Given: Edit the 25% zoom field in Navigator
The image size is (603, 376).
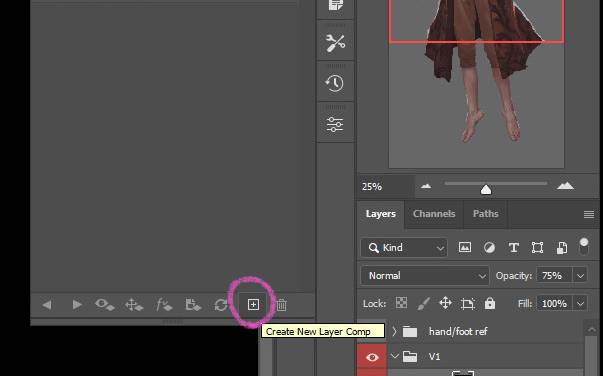Looking at the screenshot, I should 386,187.
